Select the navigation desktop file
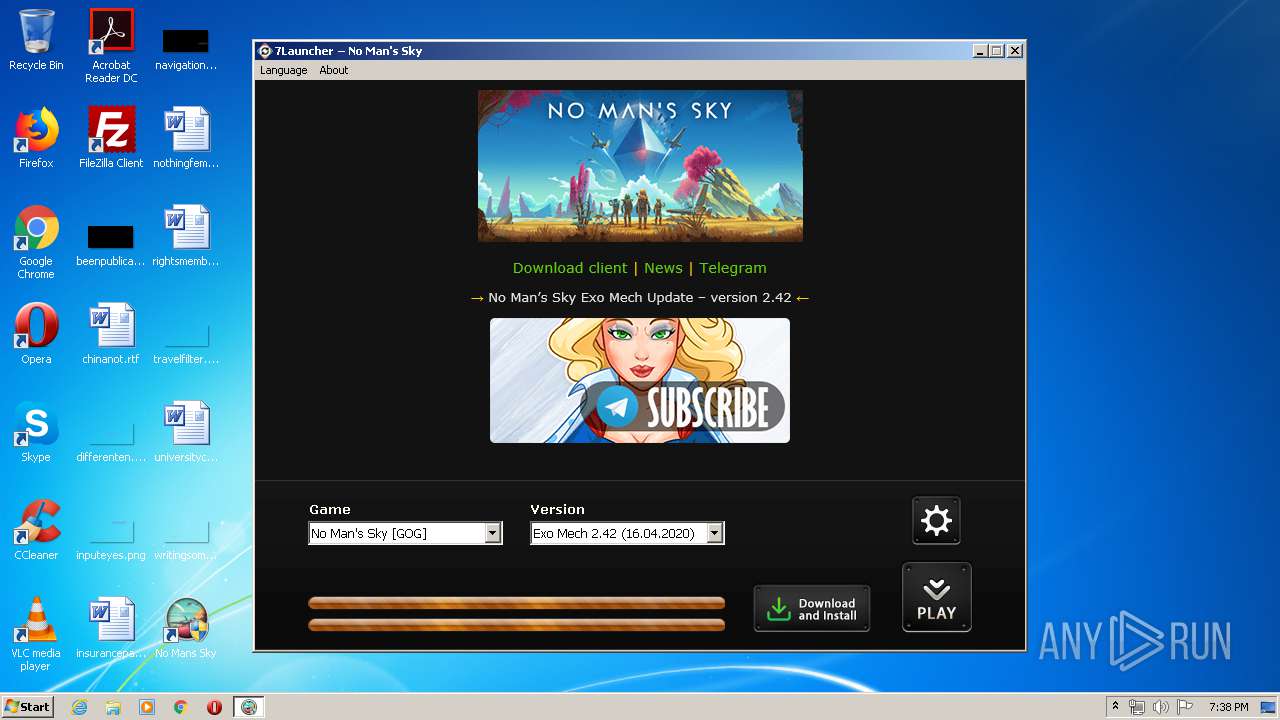This screenshot has width=1280, height=720. pos(186,48)
